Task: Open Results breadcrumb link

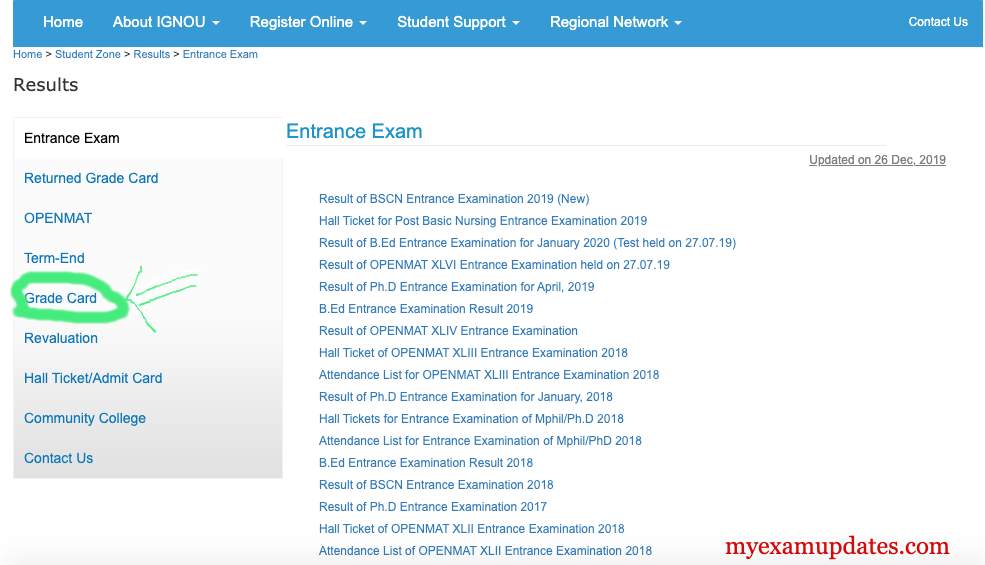Action: (x=151, y=54)
